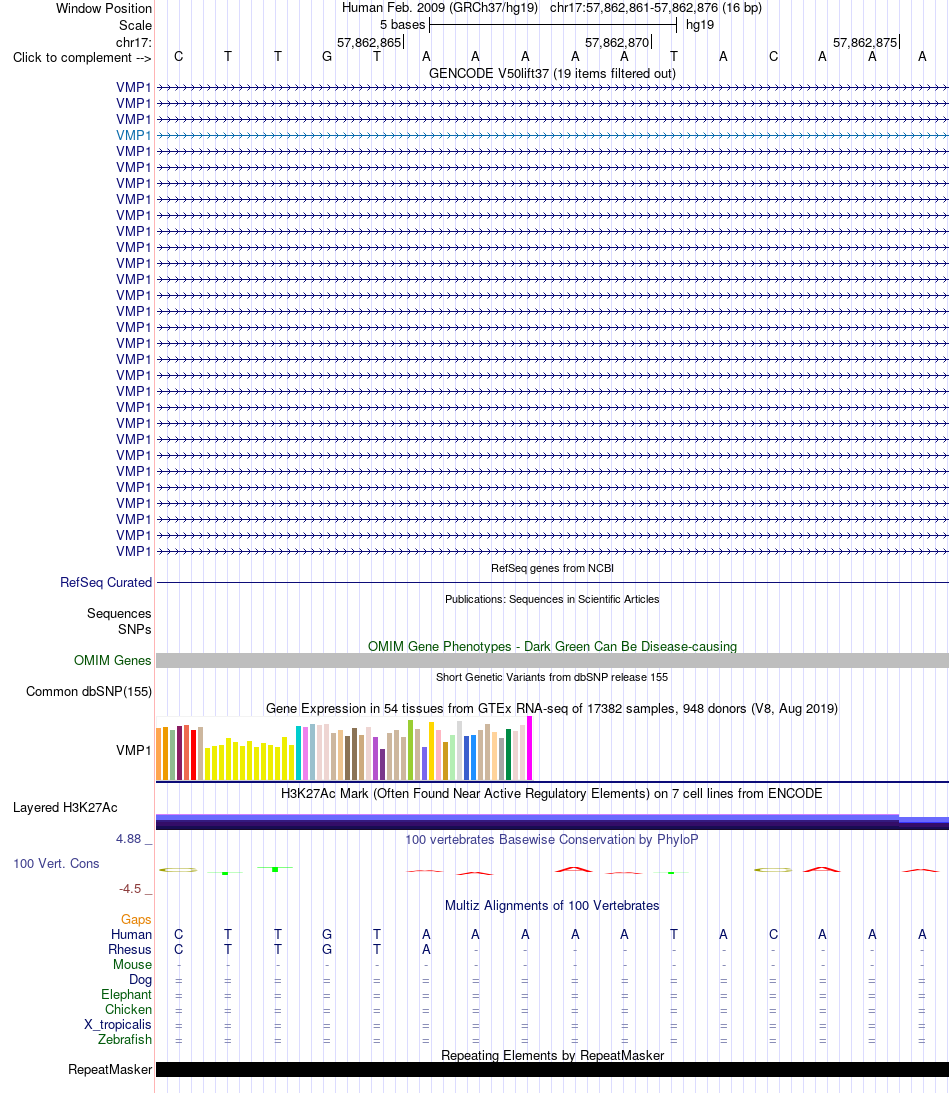Screen dimensions: 950x1093
Task: Open the OMIM Gene Phenotypes track heading
Action: tap(552, 646)
